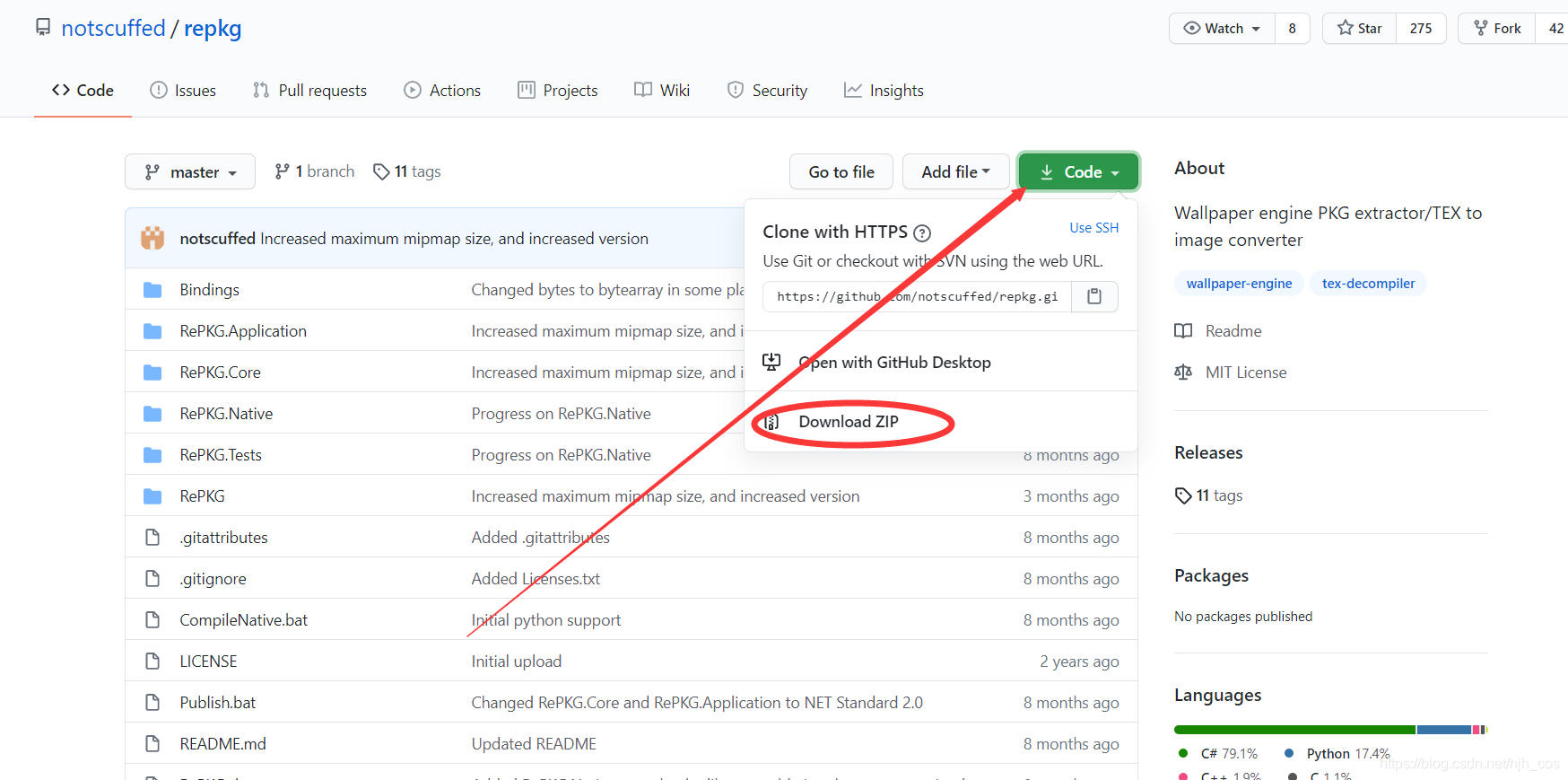Click the RePKG.Native folder icon

pyautogui.click(x=152, y=414)
